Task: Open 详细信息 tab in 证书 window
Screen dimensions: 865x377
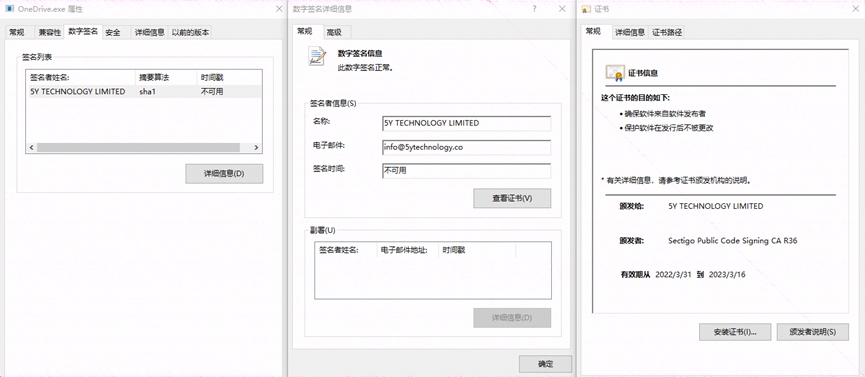Action: coord(630,33)
